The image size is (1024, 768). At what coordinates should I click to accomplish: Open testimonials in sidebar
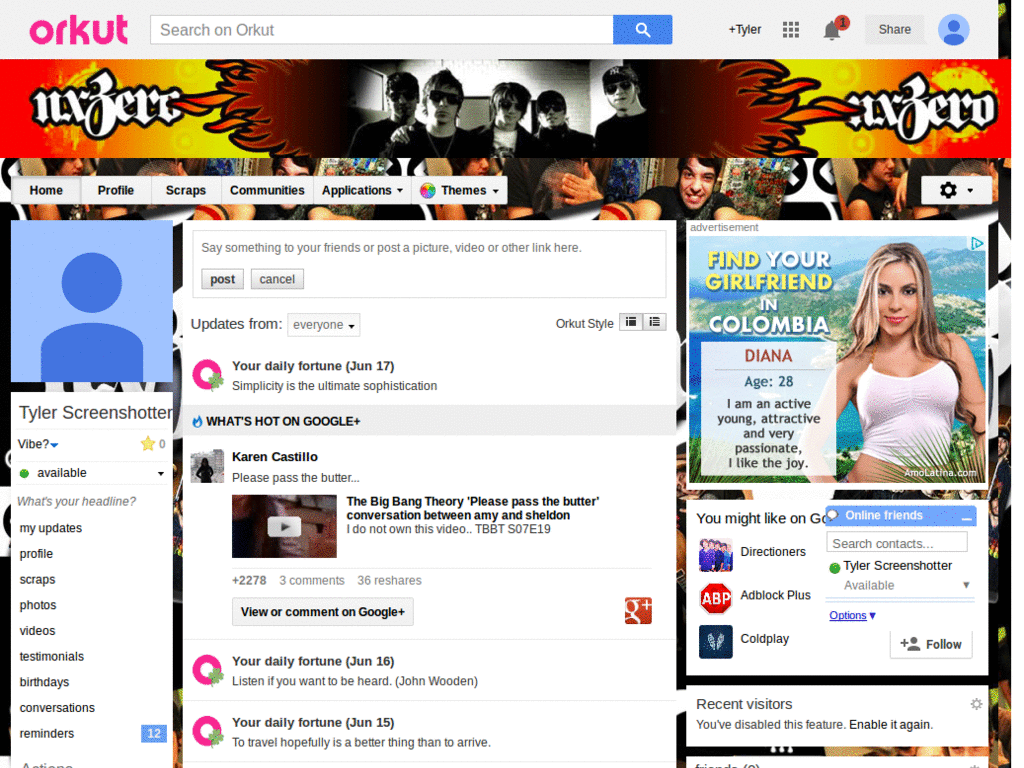point(52,657)
